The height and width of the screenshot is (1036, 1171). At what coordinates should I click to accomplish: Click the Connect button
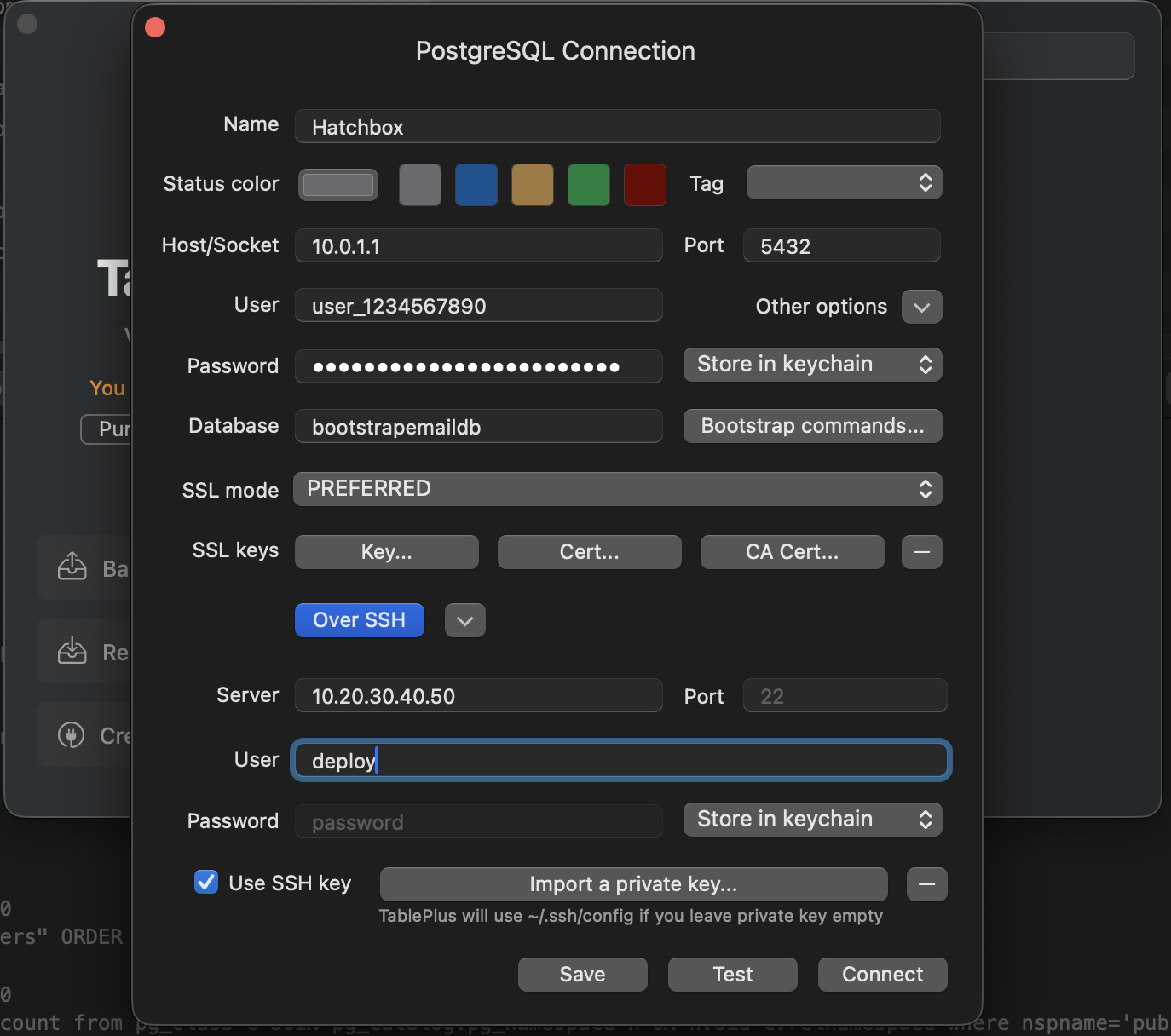pyautogui.click(x=882, y=975)
